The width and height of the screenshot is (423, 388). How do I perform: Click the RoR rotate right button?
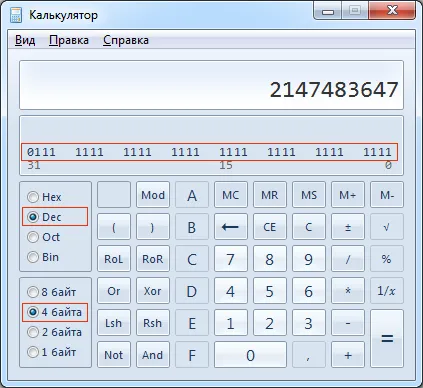[x=153, y=259]
